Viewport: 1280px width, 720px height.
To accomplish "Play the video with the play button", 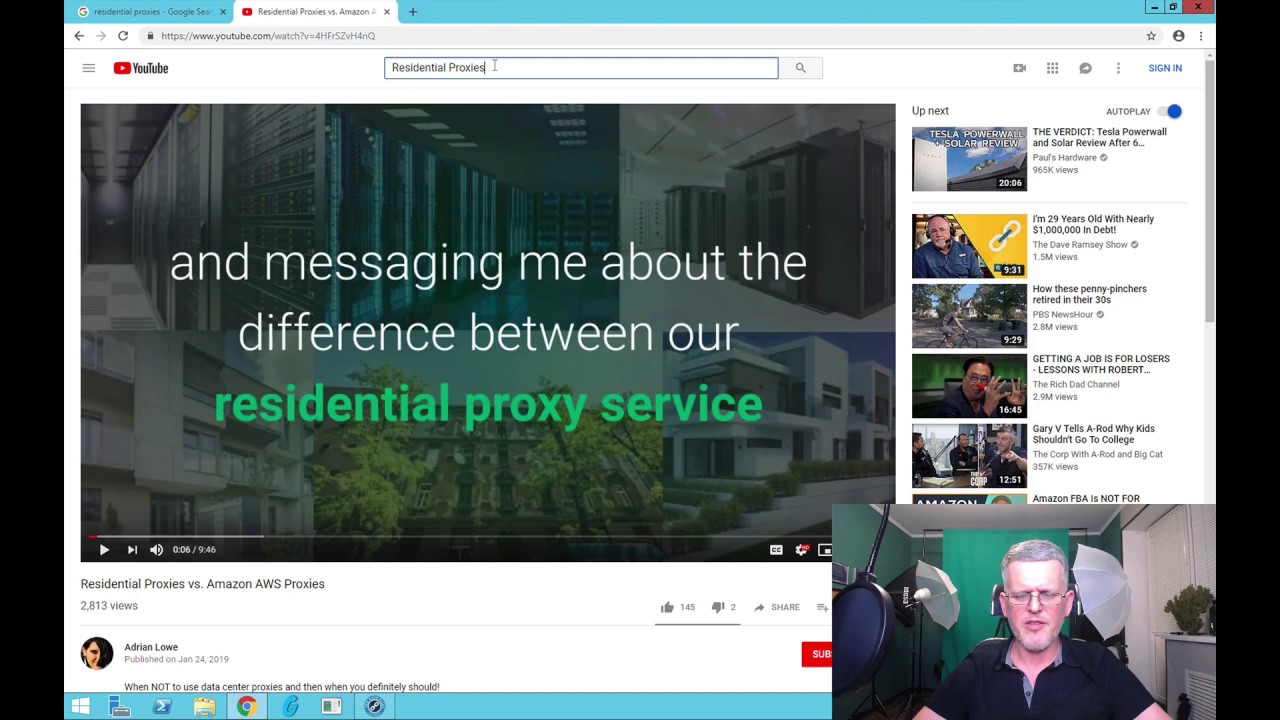I will pyautogui.click(x=104, y=550).
